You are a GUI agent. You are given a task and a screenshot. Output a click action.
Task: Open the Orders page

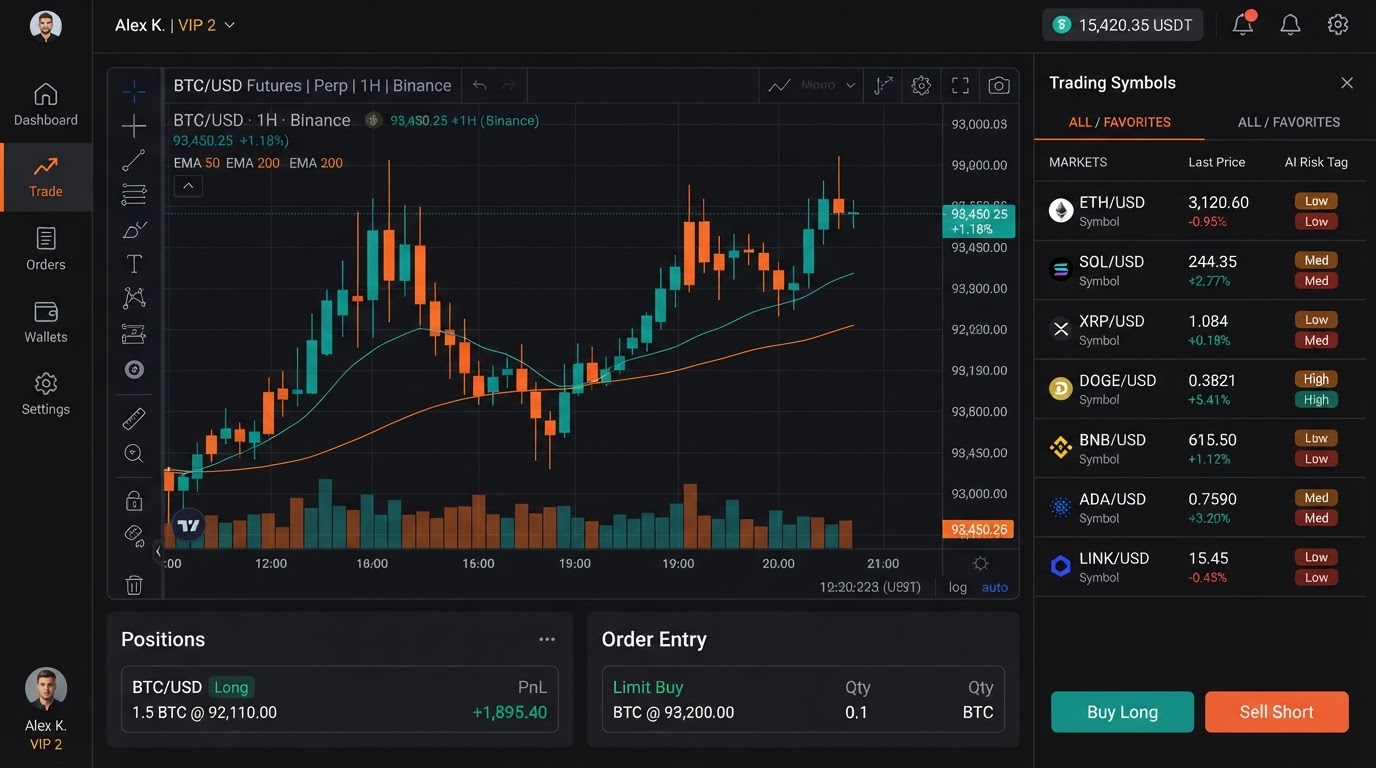pos(46,249)
